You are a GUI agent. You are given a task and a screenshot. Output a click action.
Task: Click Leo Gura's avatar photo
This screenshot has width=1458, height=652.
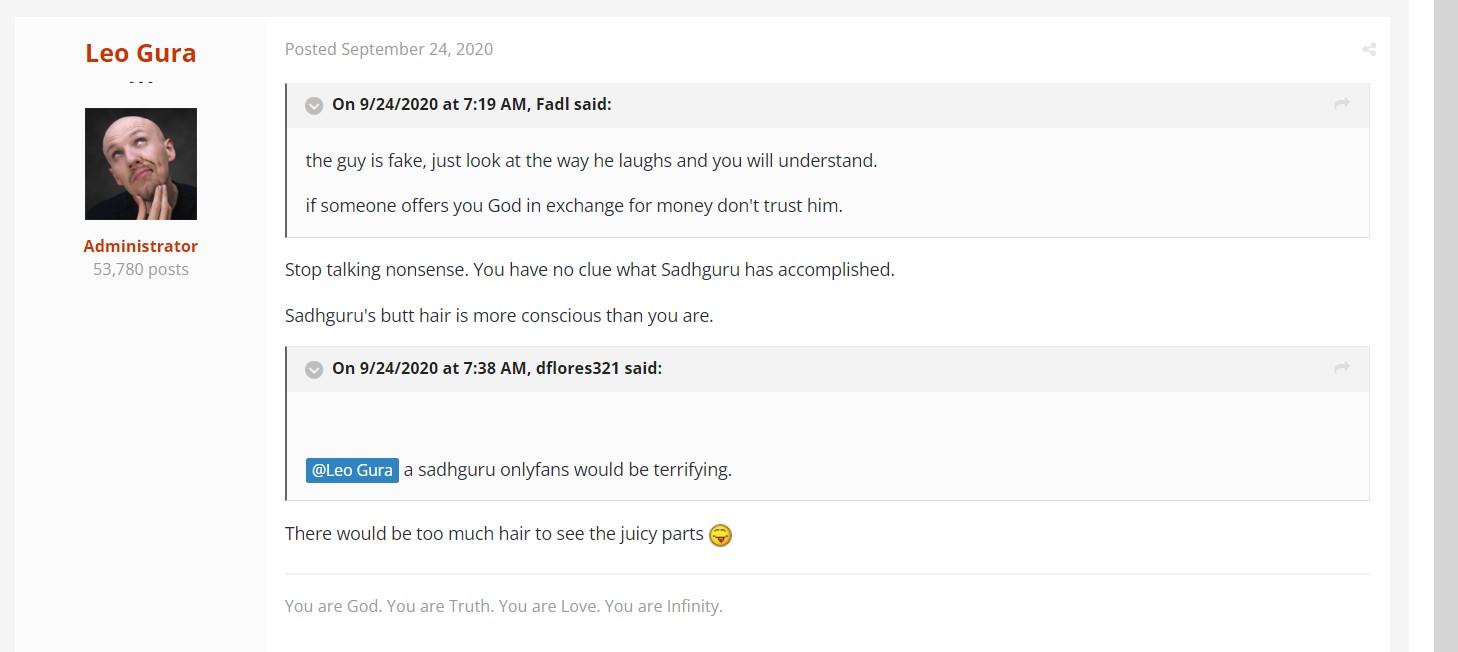pos(141,164)
